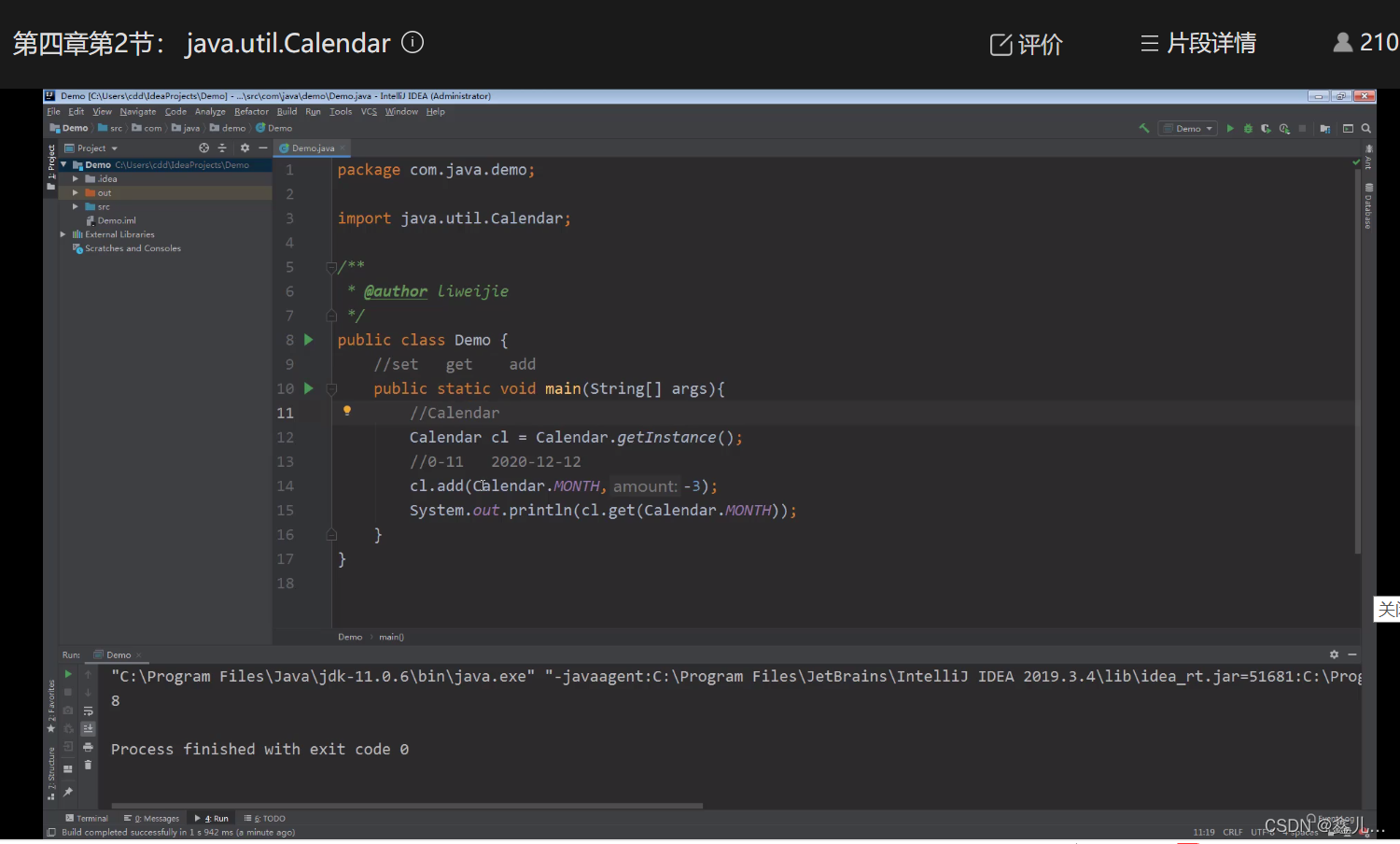Click the run anything icon beside search

[x=1348, y=129]
